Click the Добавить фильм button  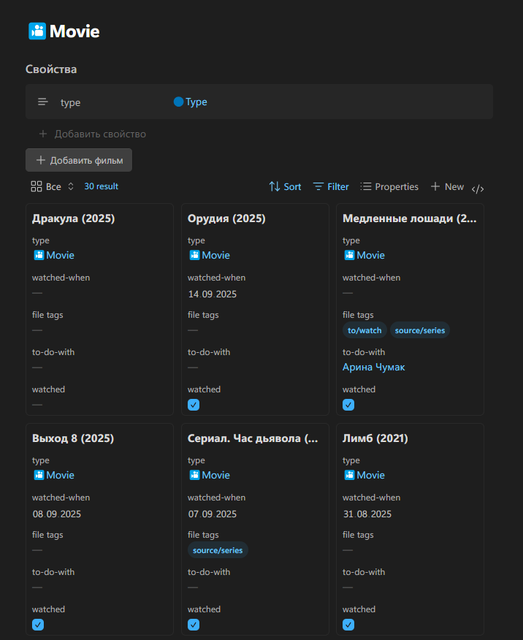click(x=79, y=160)
